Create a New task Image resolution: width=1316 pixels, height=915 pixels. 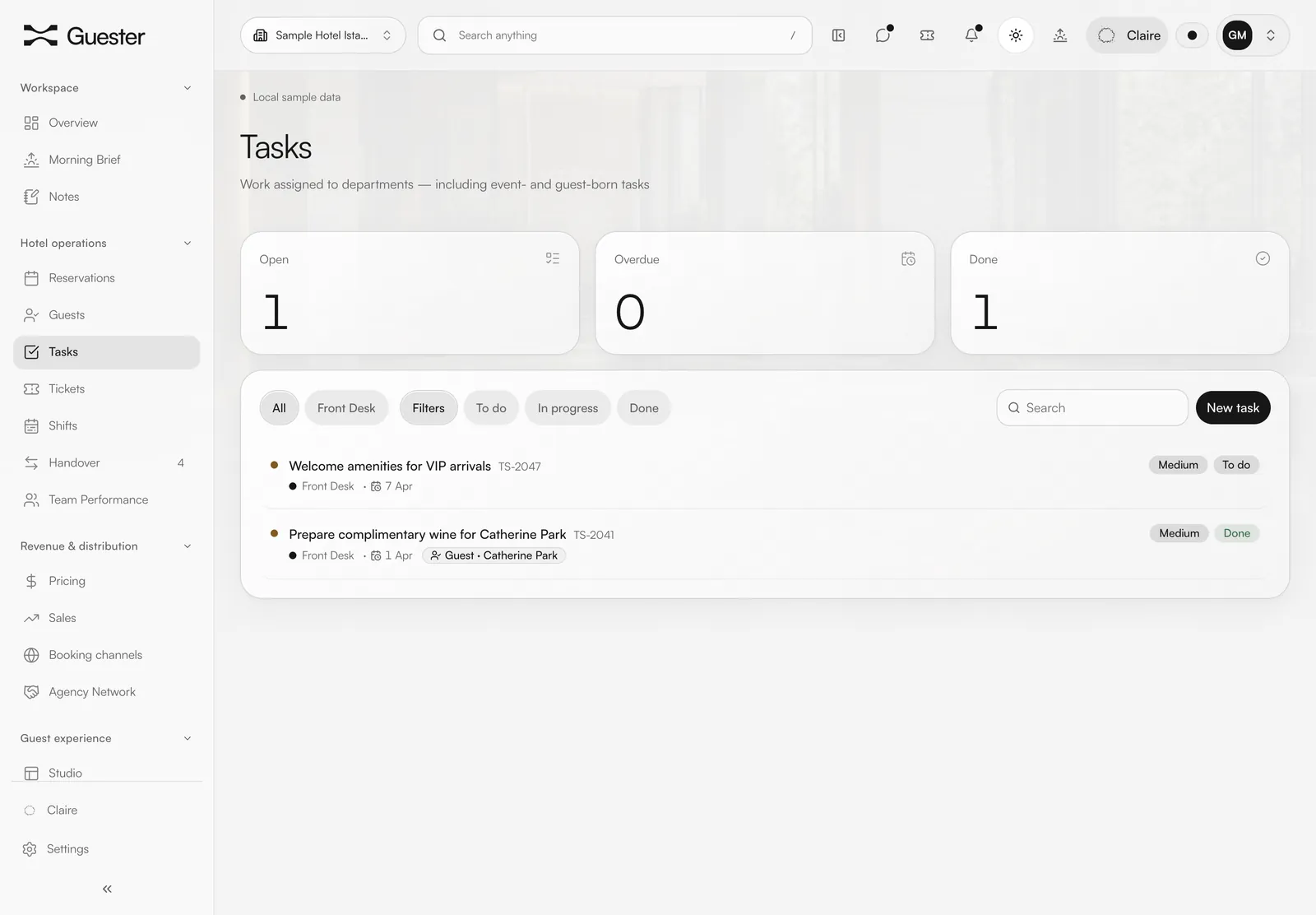click(x=1233, y=408)
